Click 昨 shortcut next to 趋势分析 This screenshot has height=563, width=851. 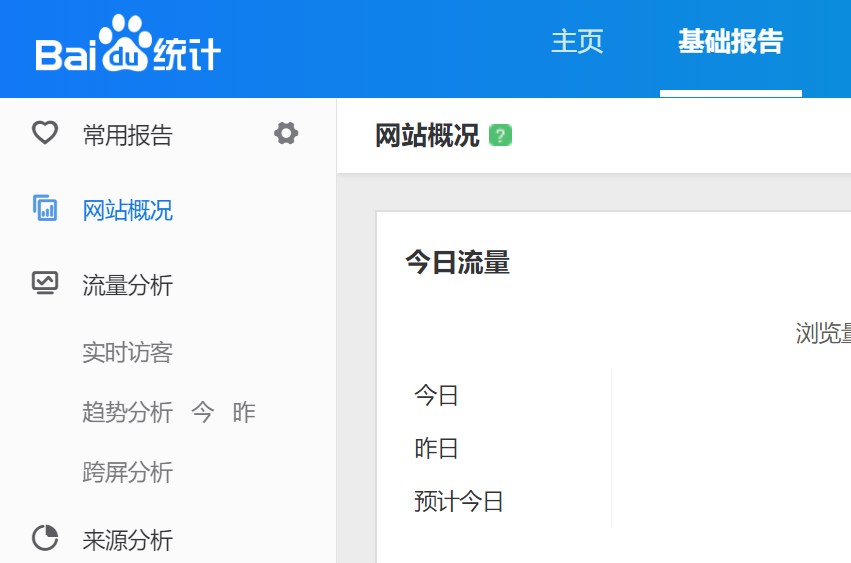[x=244, y=412]
